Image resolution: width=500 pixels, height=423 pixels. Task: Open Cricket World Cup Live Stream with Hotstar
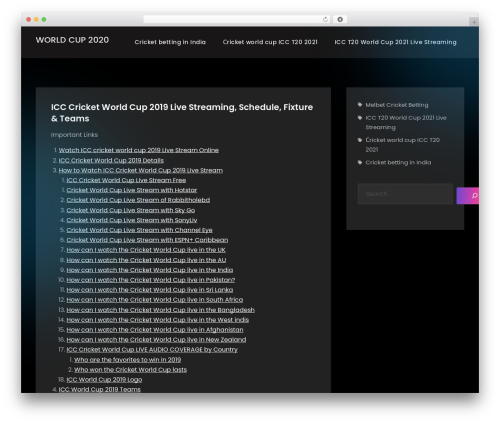(x=132, y=190)
